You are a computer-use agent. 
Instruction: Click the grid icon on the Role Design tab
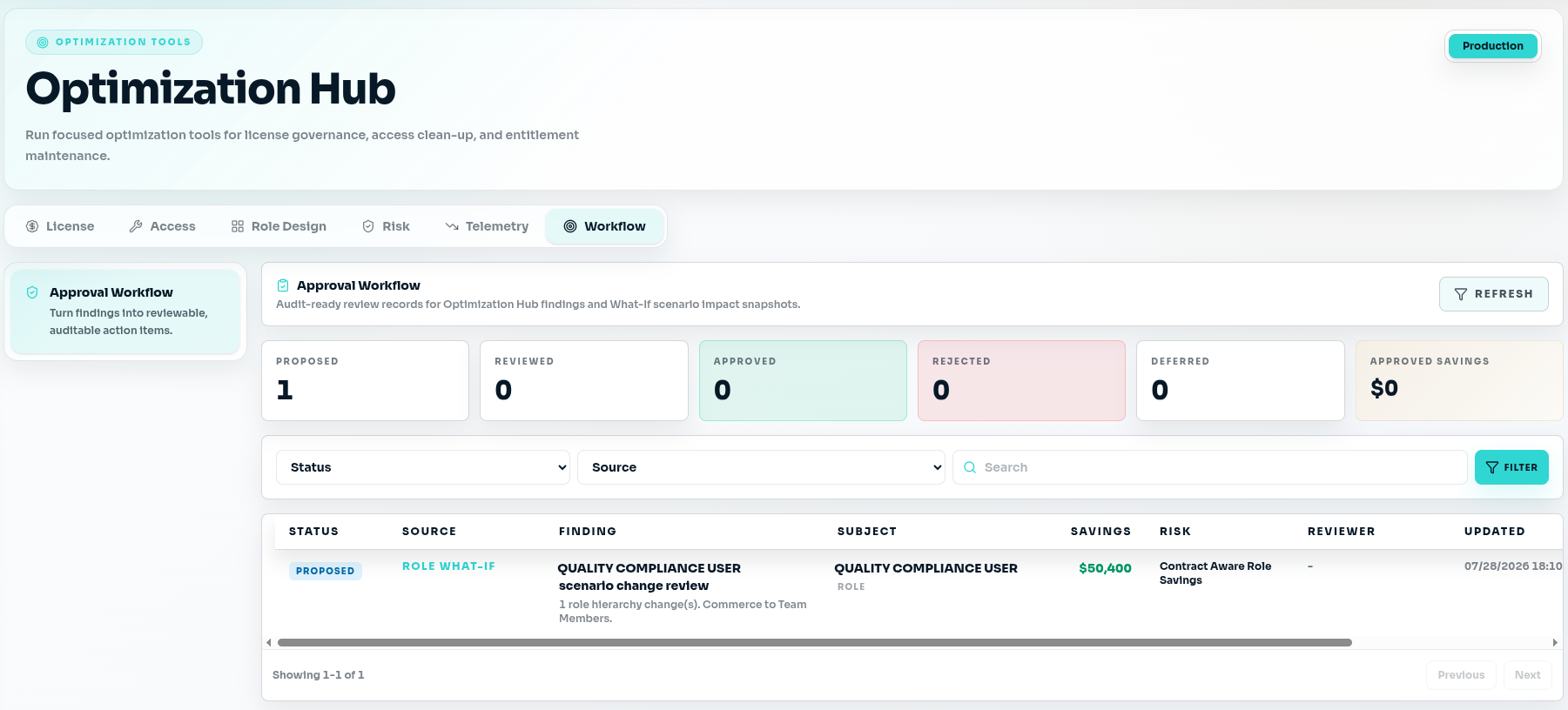pos(238,226)
